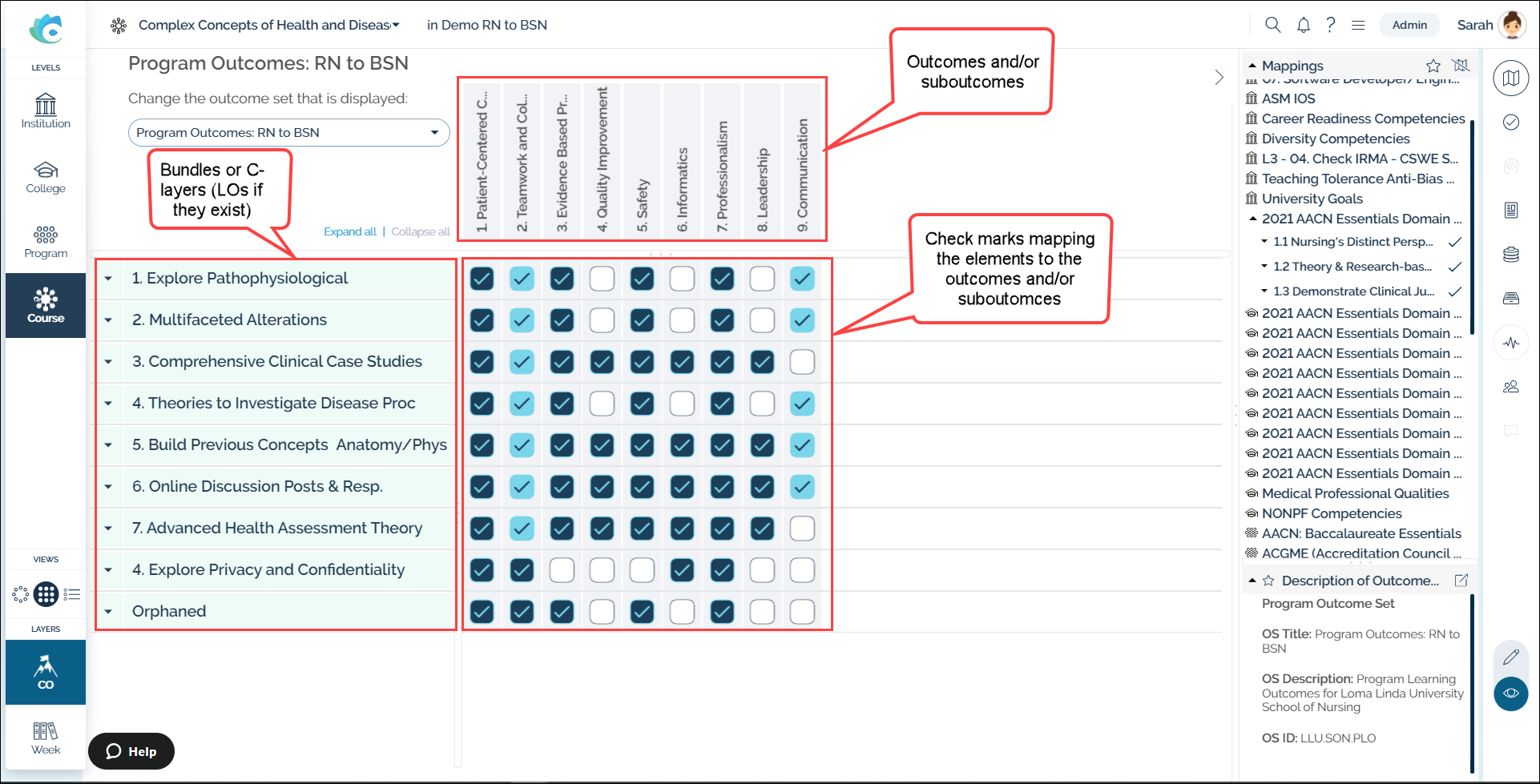Screen dimensions: 1540x784
Task: Expand the Multifaceted Alterations row
Action: [x=108, y=320]
